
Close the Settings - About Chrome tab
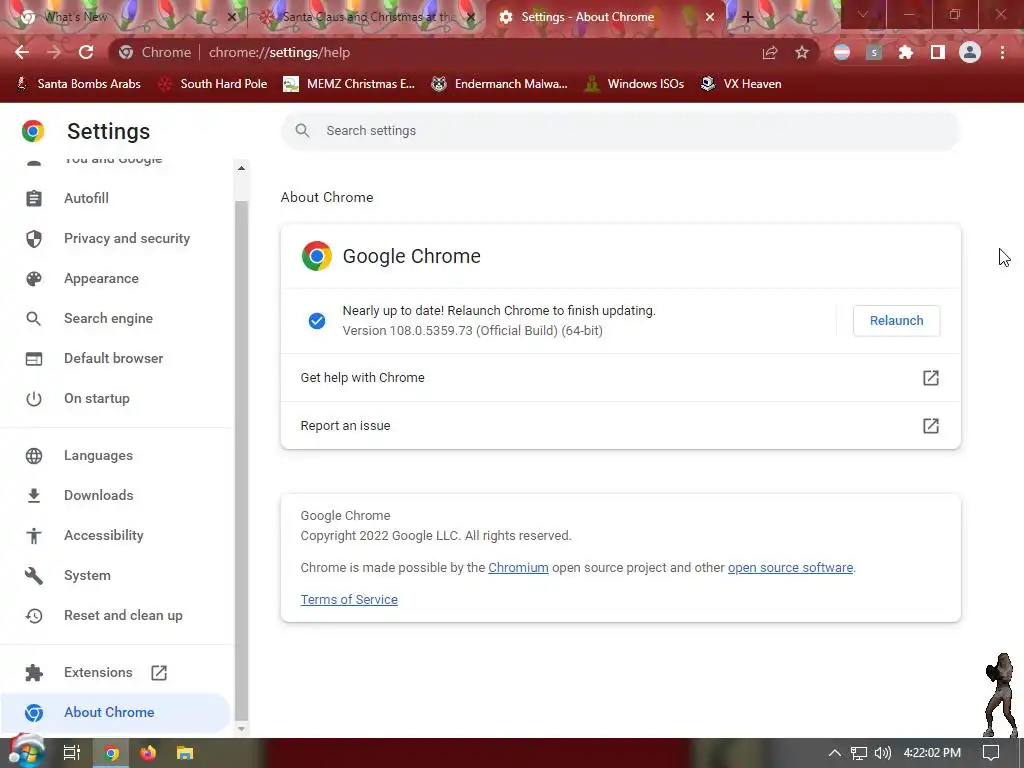pyautogui.click(x=710, y=17)
